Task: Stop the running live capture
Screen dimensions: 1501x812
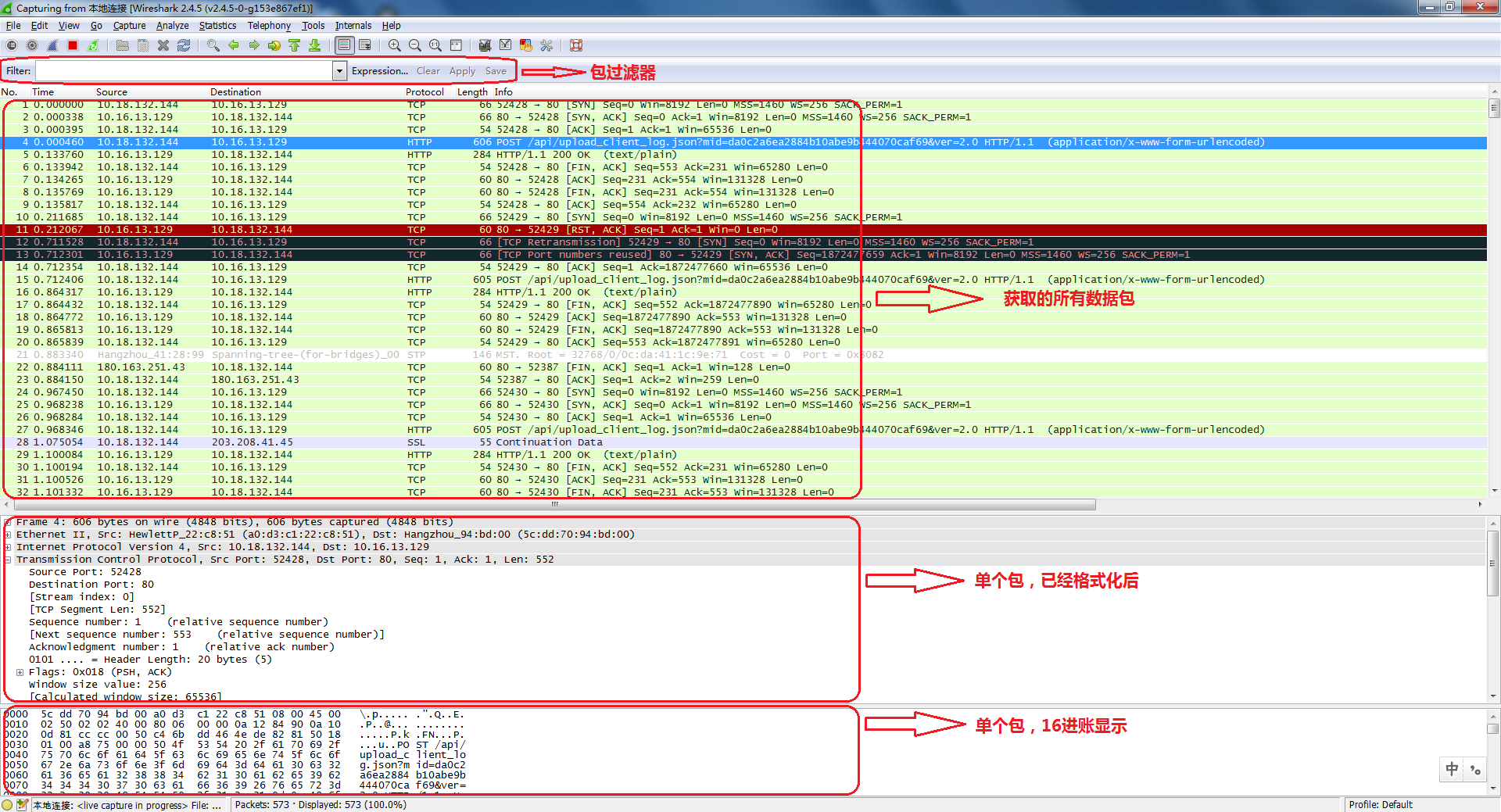Action: tap(73, 45)
